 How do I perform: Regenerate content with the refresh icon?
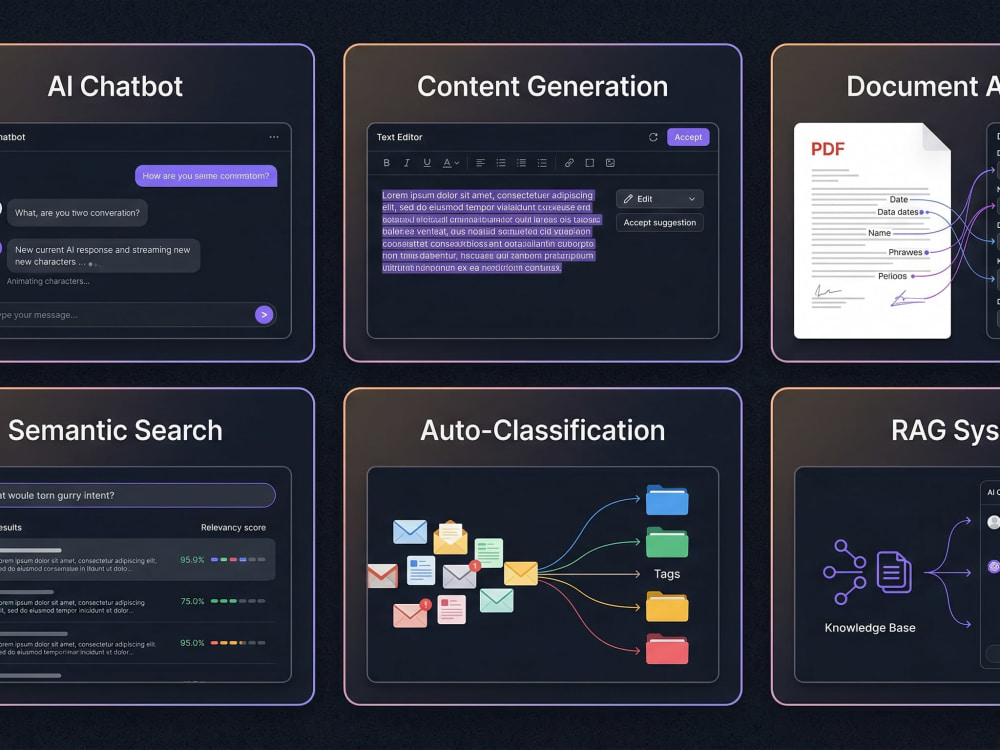click(x=653, y=137)
